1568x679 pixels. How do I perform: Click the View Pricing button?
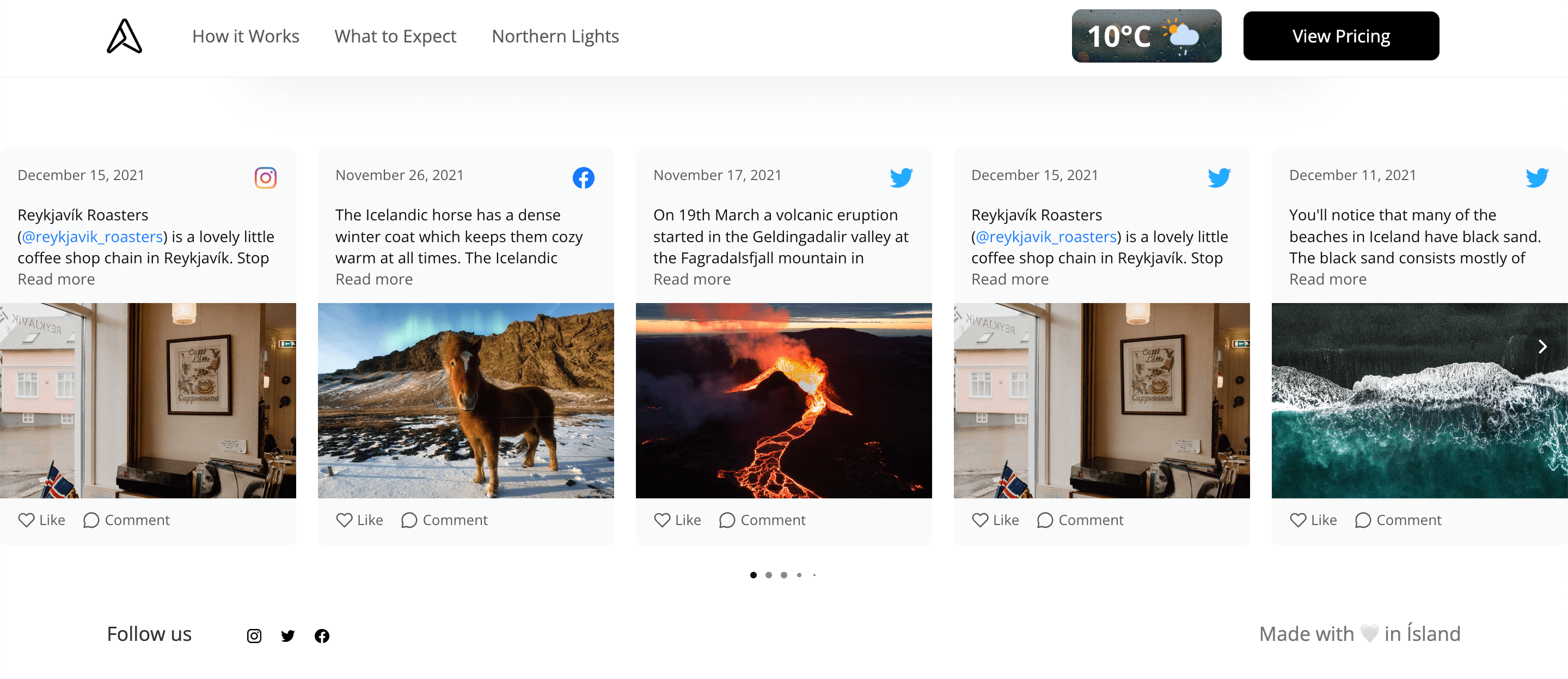coord(1341,36)
